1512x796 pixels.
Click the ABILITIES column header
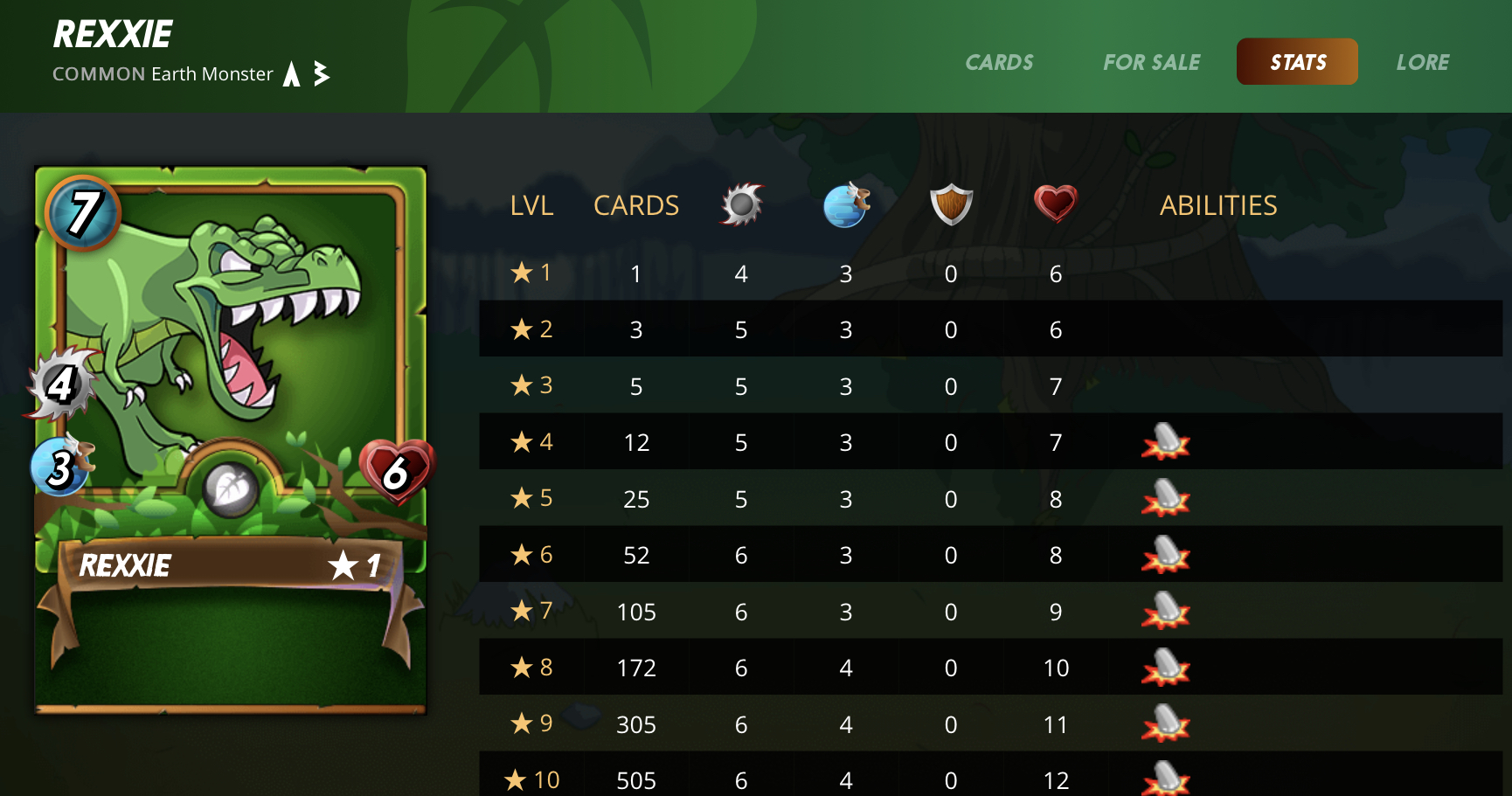tap(1218, 205)
